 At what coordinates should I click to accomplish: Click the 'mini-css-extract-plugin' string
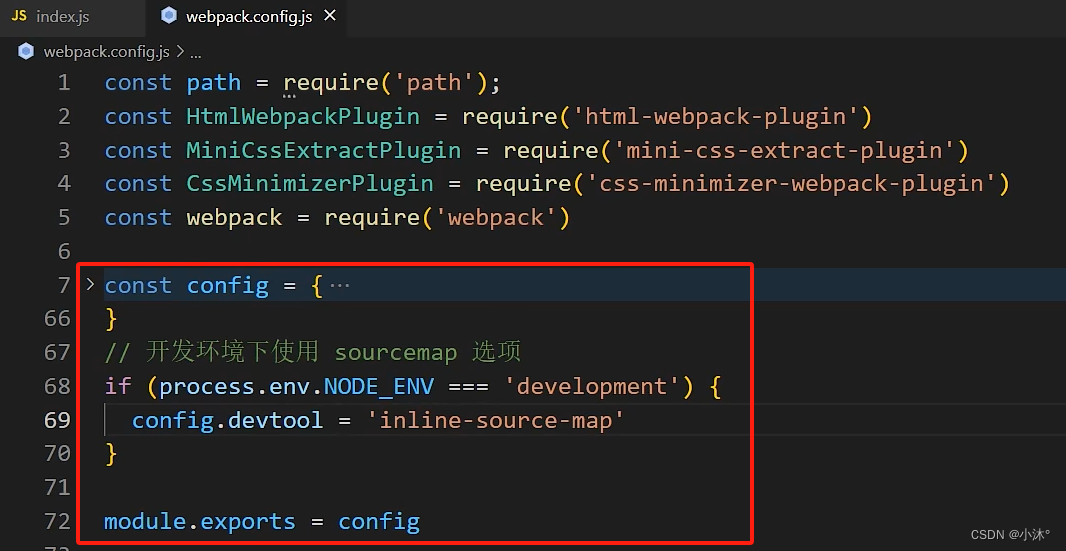[x=784, y=151]
